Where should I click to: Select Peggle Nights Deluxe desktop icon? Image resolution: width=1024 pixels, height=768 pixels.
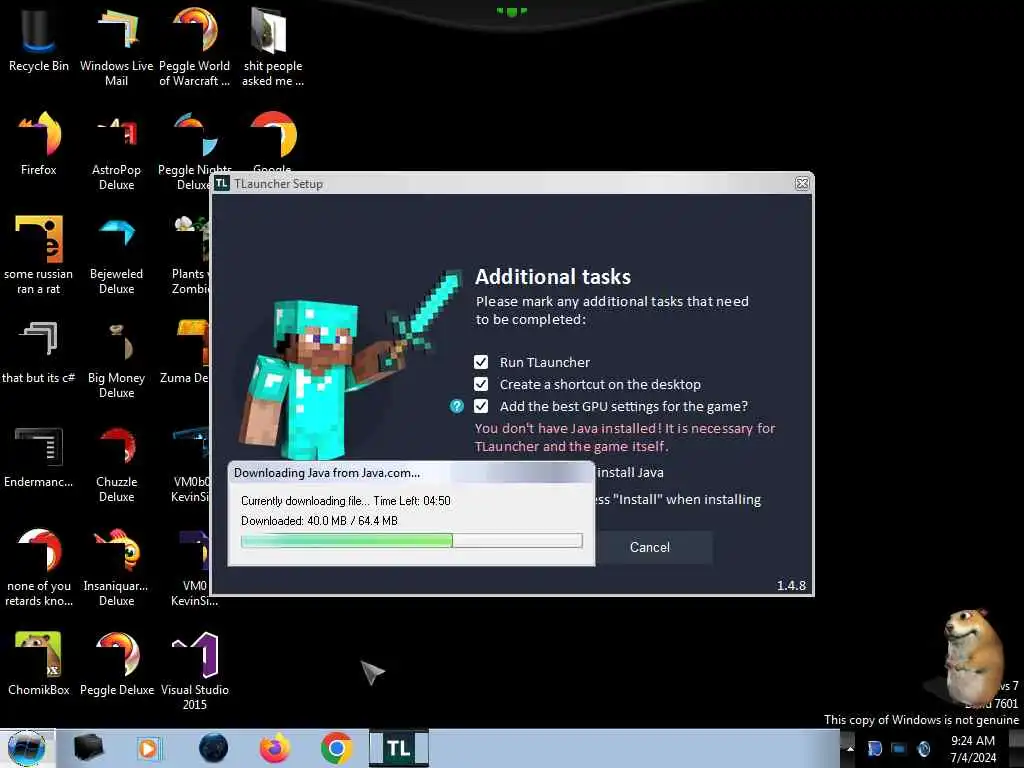click(x=189, y=150)
